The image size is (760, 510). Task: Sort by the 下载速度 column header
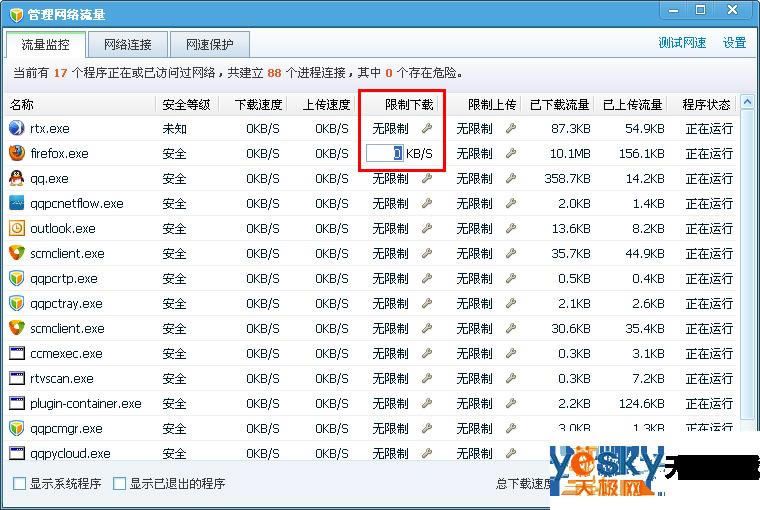point(258,104)
